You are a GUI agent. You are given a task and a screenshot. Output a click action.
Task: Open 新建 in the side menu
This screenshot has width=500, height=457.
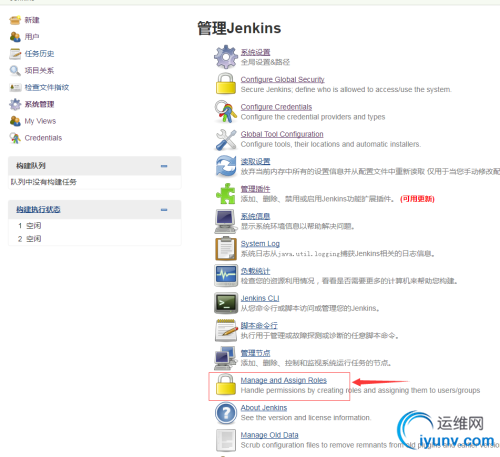click(x=32, y=20)
